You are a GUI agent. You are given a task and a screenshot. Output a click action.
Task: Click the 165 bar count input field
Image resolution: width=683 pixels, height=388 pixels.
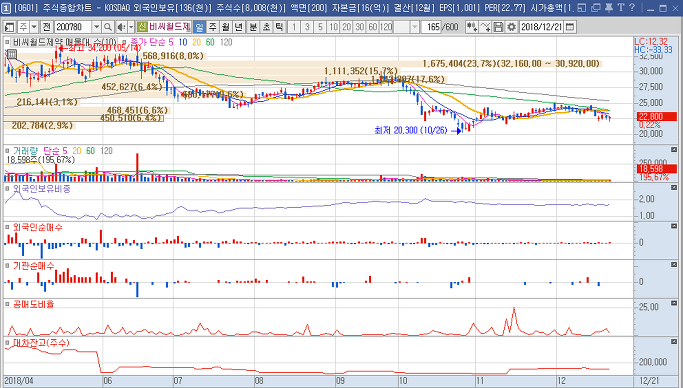tap(431, 27)
